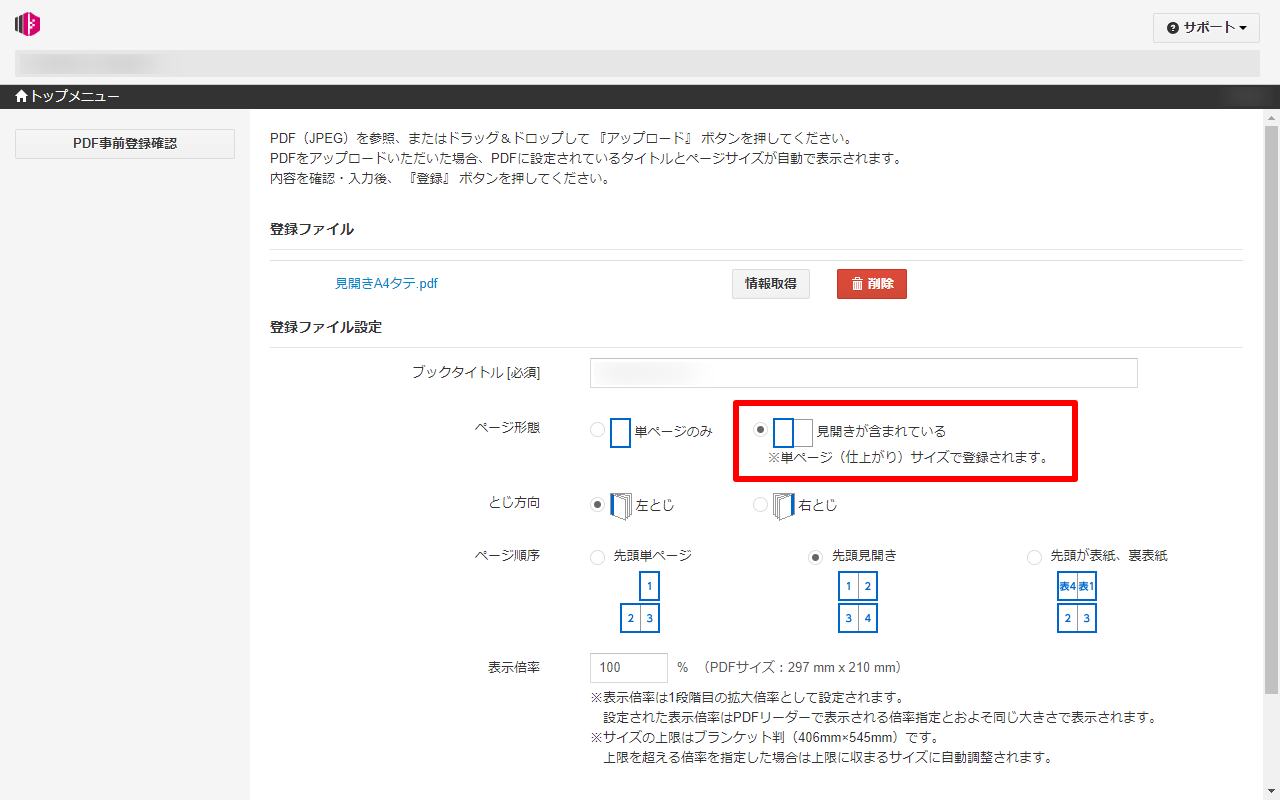Go to トップメニュー in navigation bar
Image resolution: width=1280 pixels, height=800 pixels.
[x=68, y=97]
